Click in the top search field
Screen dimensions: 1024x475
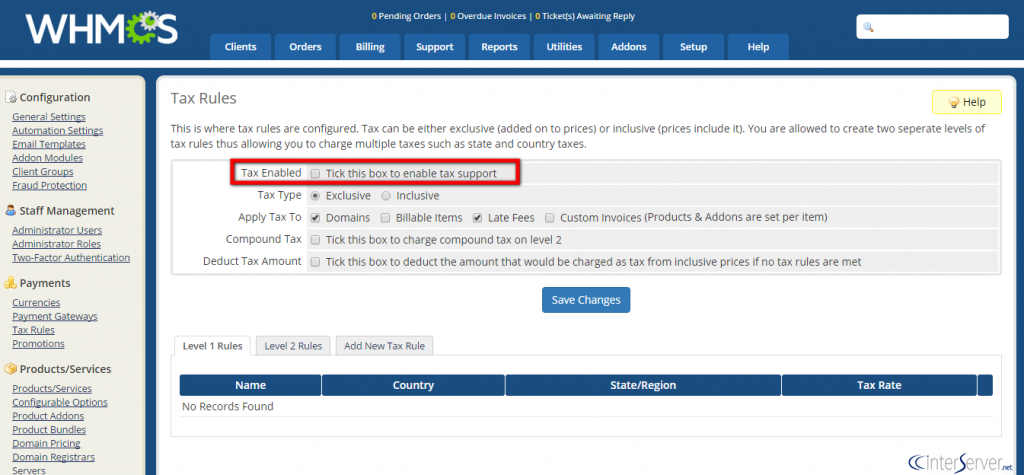[933, 27]
